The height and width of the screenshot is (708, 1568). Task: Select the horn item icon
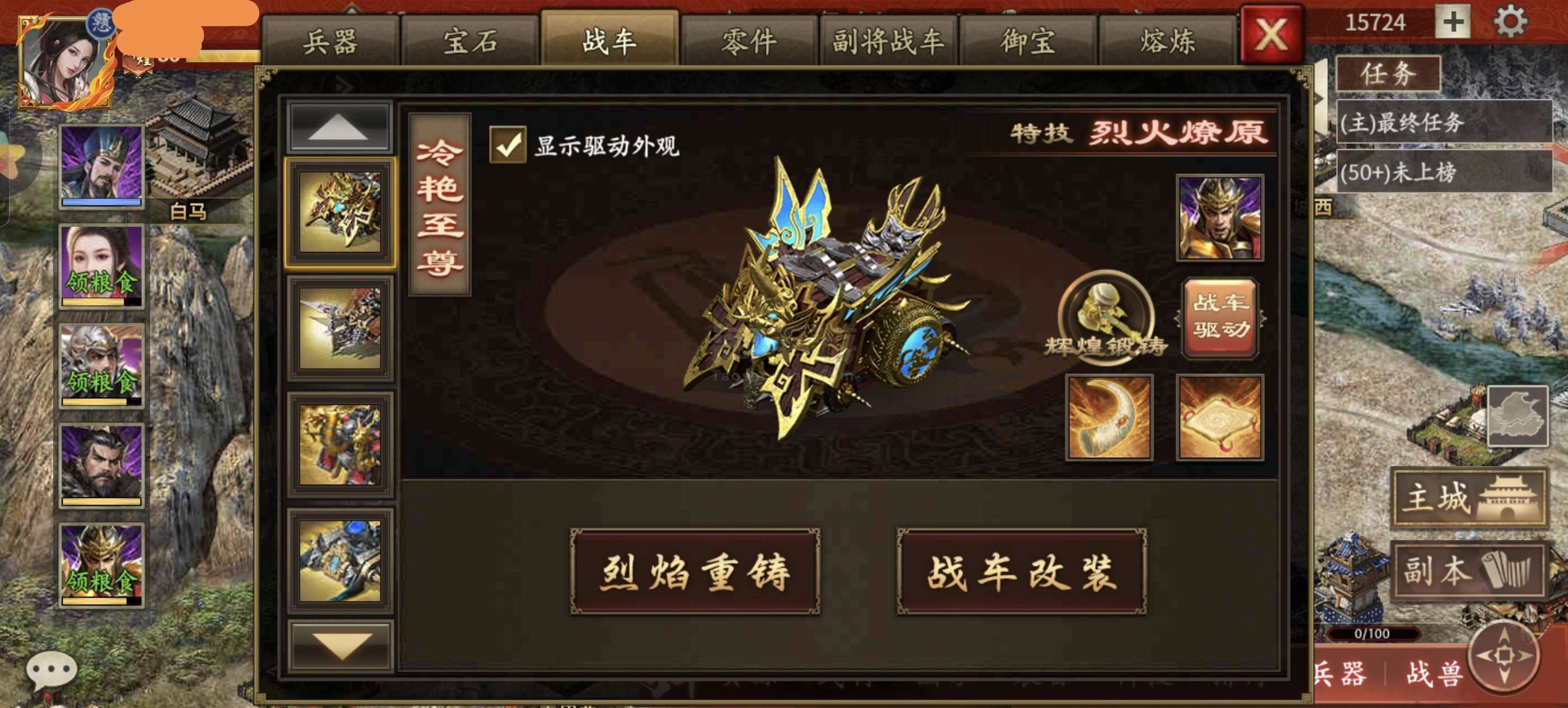point(1109,417)
